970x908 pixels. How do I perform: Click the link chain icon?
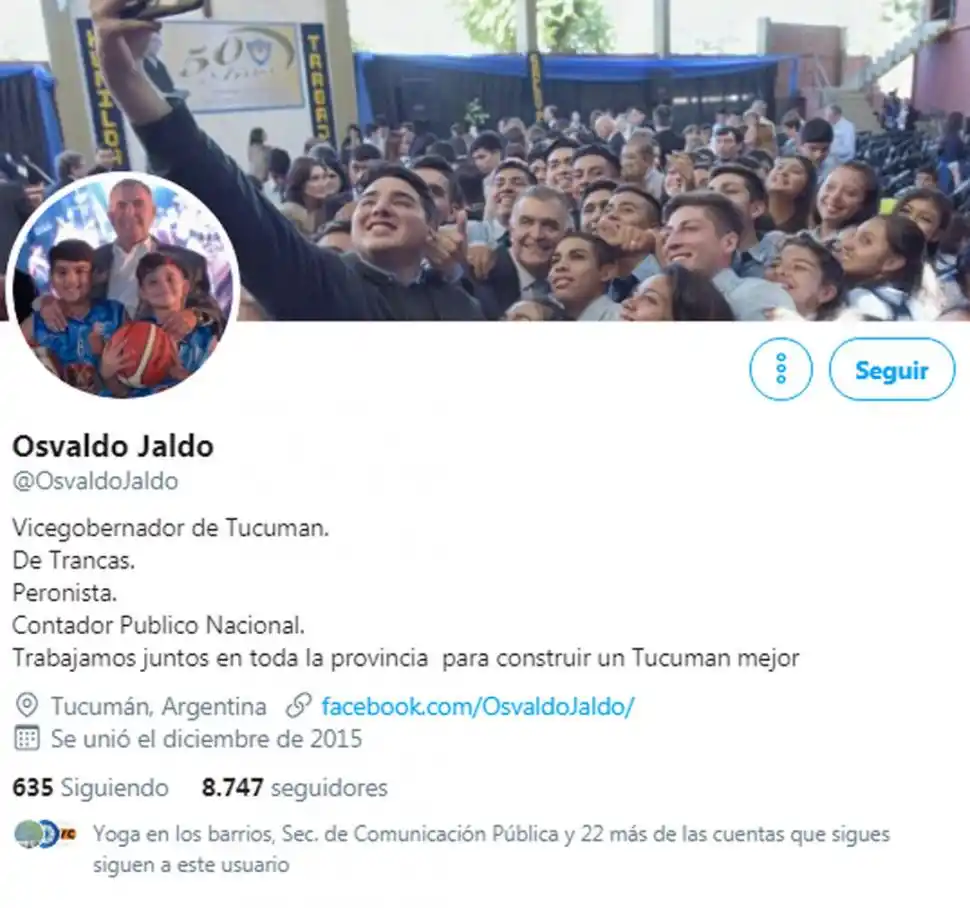tap(298, 706)
